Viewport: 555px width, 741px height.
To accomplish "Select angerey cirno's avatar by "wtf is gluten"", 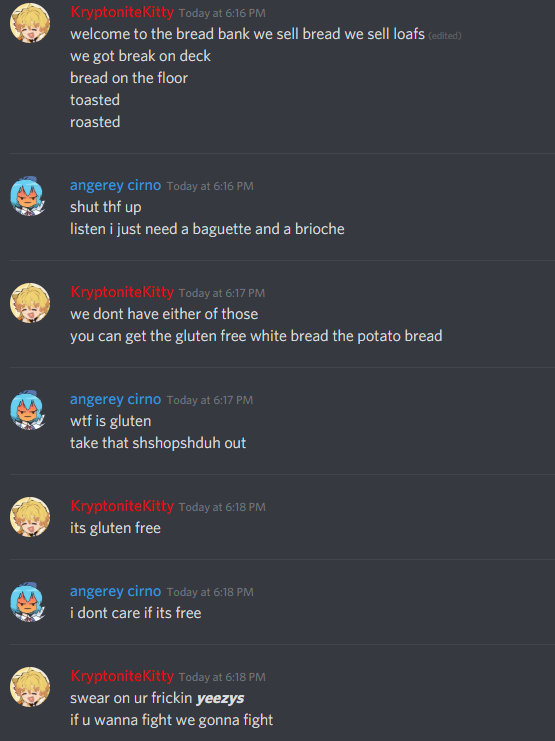I will pos(30,410).
